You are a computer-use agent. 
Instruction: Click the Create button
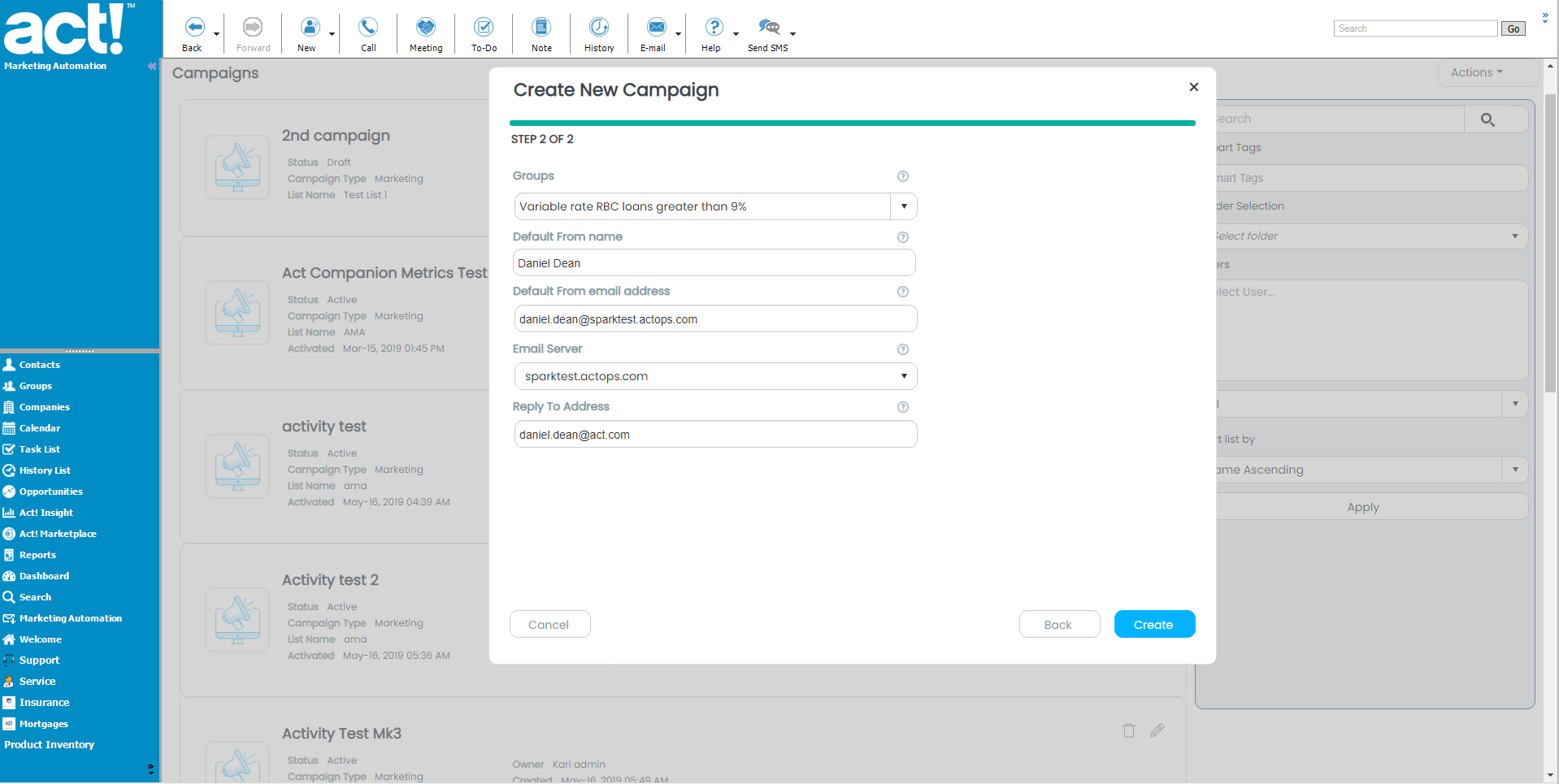(x=1154, y=625)
